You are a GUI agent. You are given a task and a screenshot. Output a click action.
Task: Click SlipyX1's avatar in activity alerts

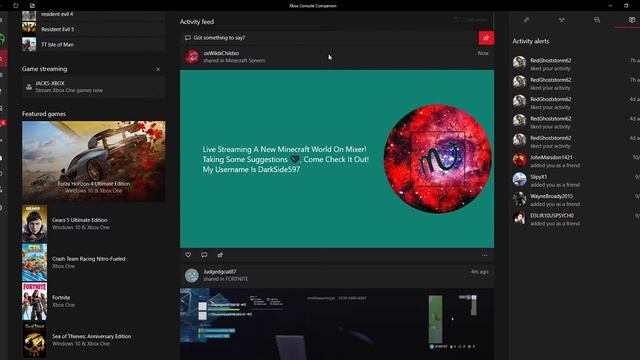(520, 180)
